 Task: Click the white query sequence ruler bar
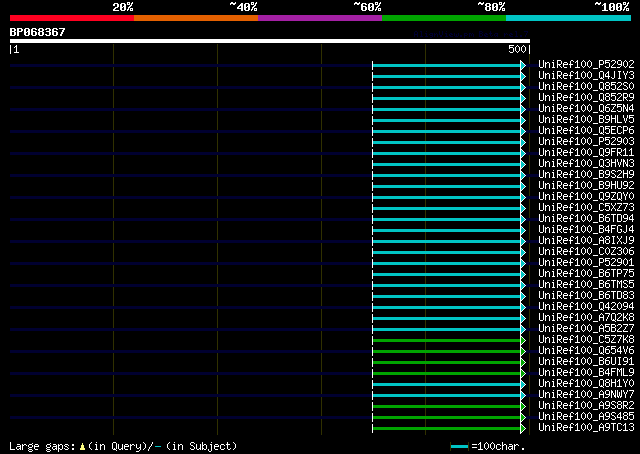270,41
